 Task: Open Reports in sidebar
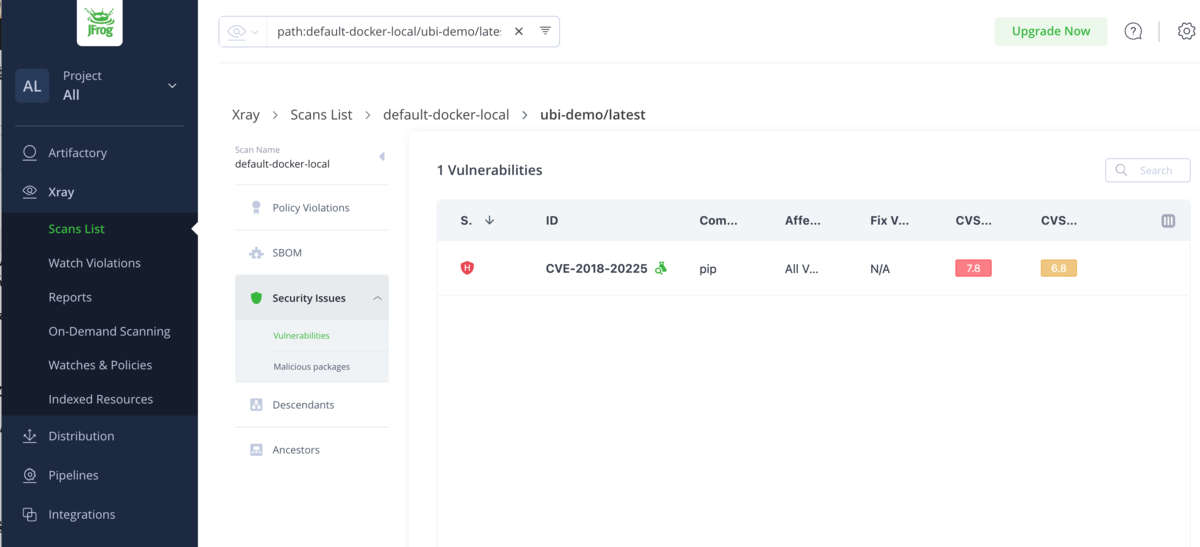(x=70, y=297)
